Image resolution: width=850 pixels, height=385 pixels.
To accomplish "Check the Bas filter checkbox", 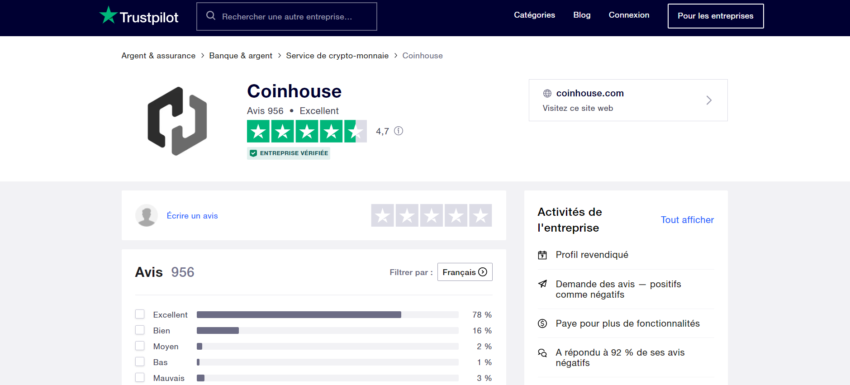I will (x=140, y=362).
